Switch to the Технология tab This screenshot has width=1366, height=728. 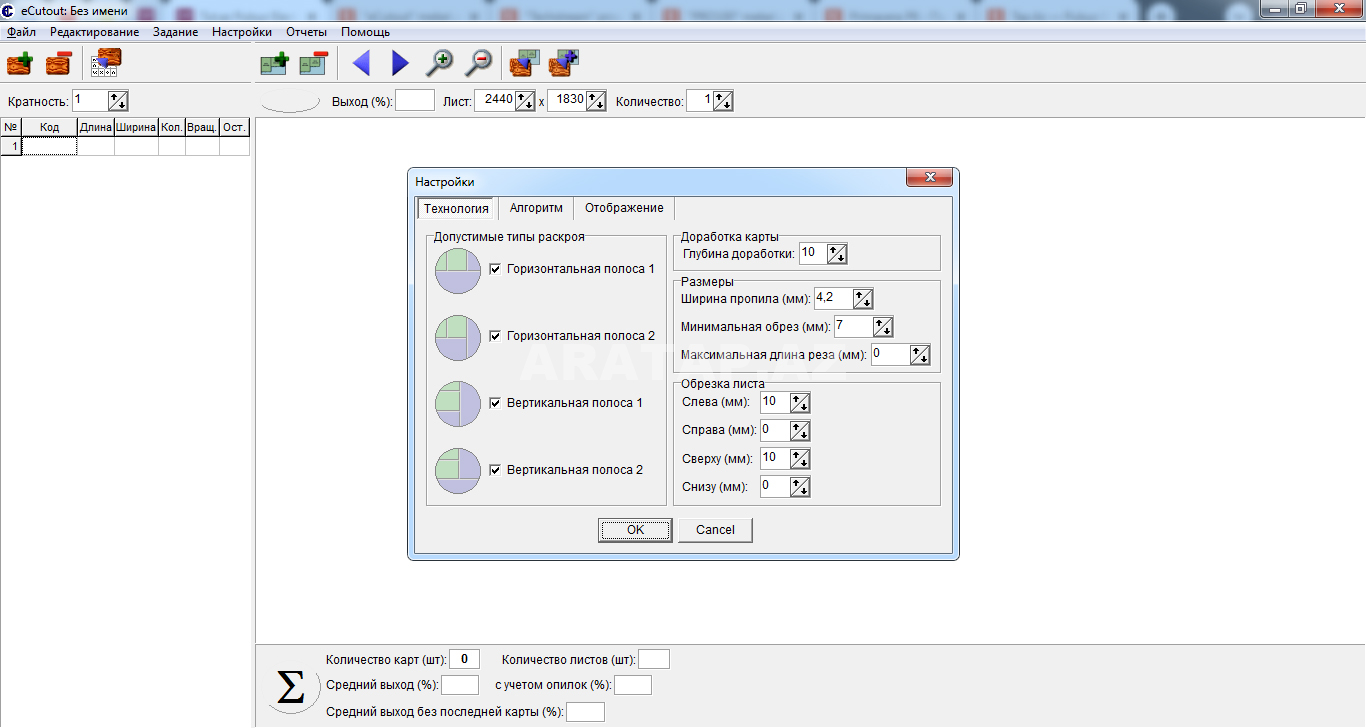coord(456,208)
